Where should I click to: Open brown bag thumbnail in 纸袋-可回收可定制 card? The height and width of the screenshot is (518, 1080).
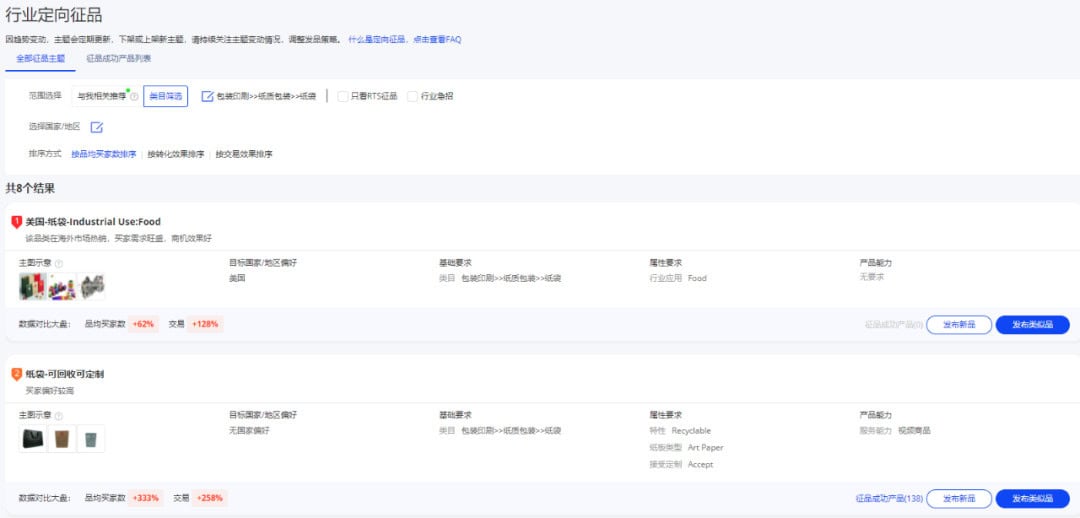[62, 439]
